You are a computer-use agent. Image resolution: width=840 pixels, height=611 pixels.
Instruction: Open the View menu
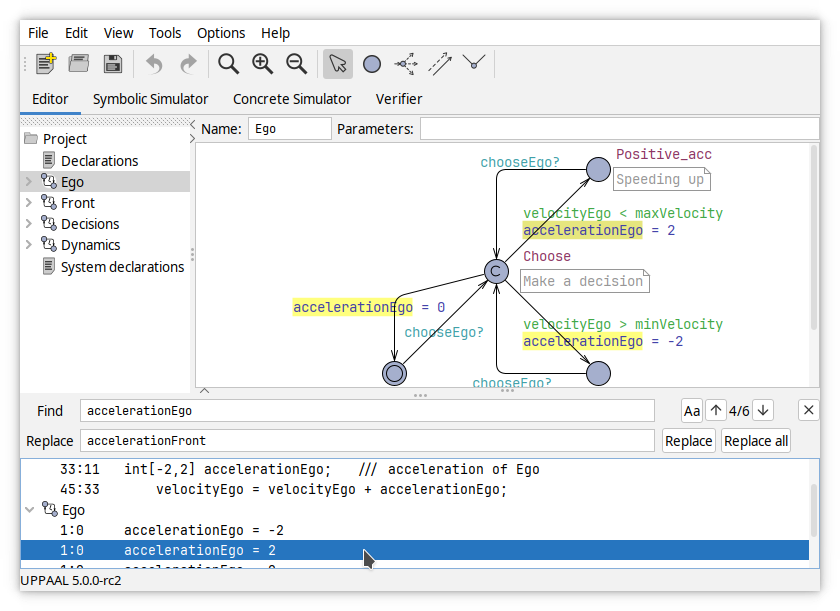pos(118,33)
